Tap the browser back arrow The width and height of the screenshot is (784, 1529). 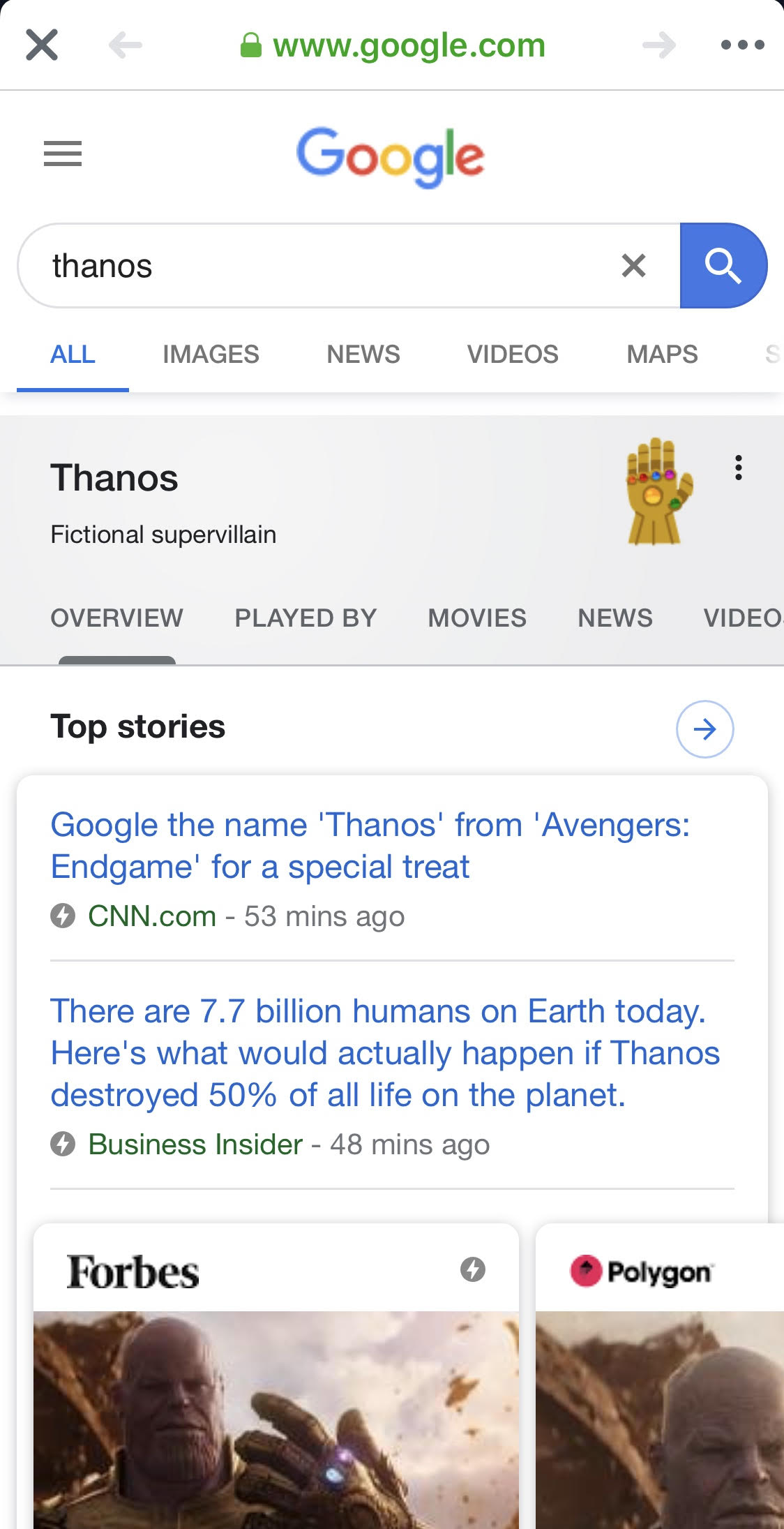(126, 45)
